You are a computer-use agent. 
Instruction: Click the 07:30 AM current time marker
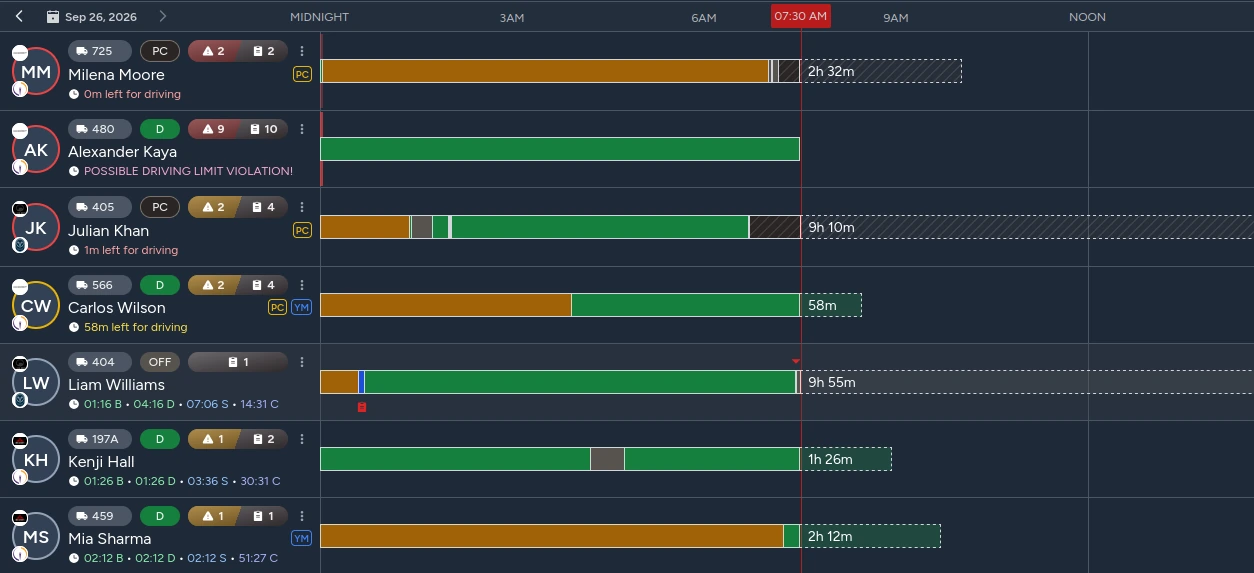(801, 16)
